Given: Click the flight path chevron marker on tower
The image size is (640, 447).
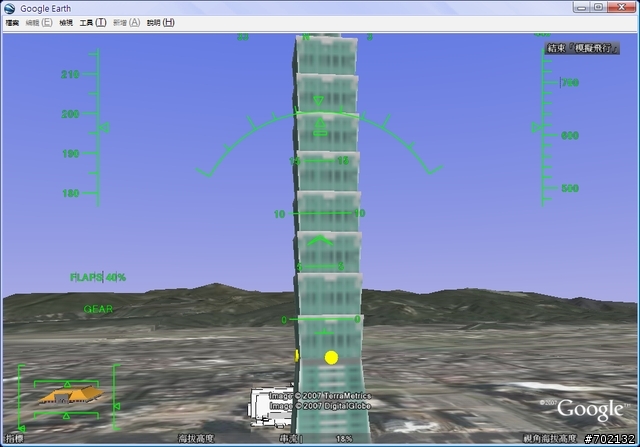Looking at the screenshot, I should click(x=320, y=240).
